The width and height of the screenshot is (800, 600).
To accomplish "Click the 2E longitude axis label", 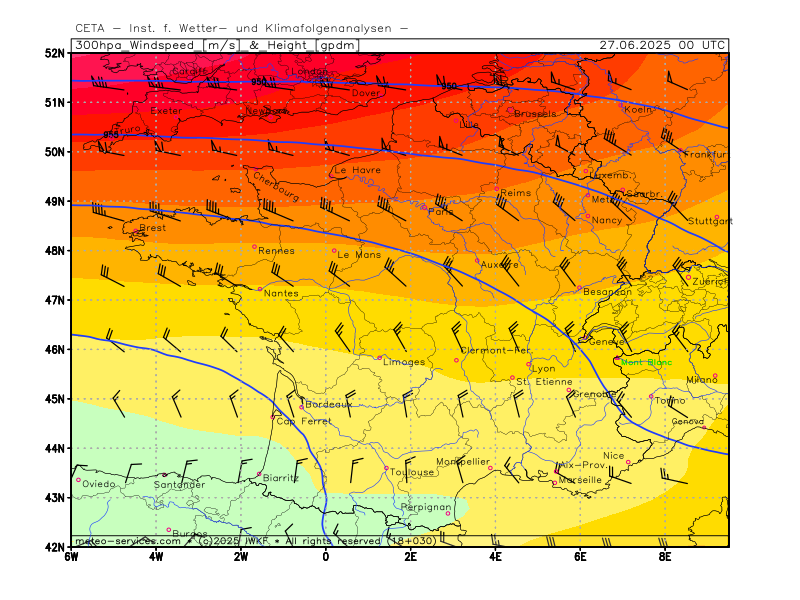I will [x=410, y=557].
